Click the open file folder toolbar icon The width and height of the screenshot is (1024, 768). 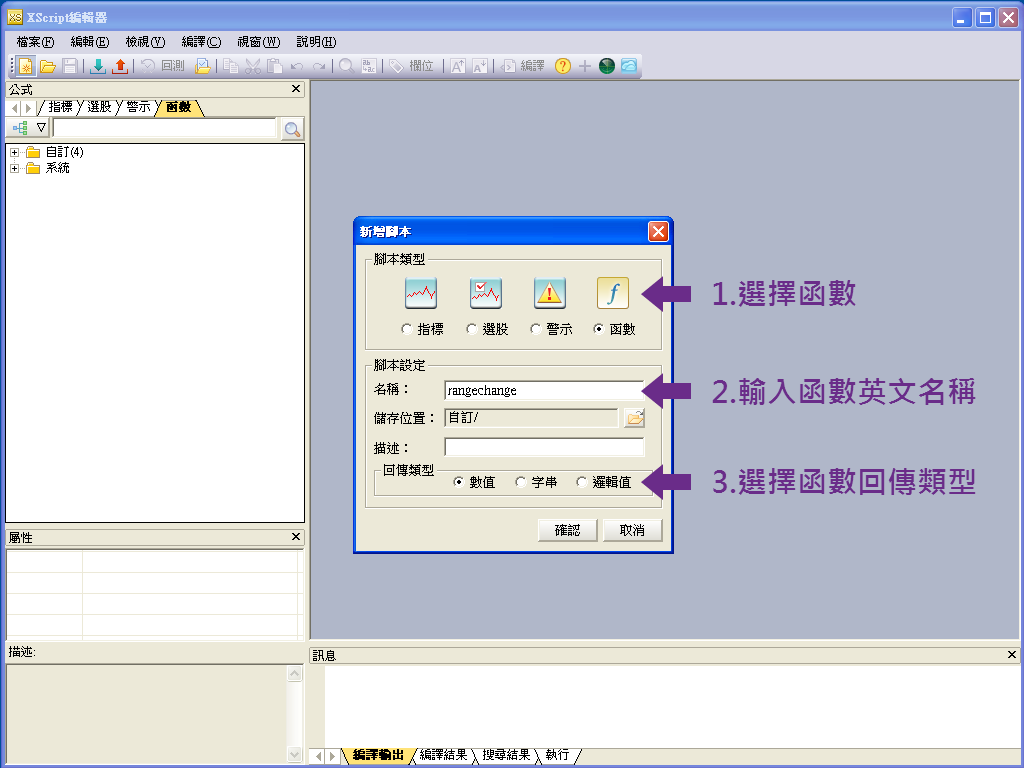click(48, 66)
